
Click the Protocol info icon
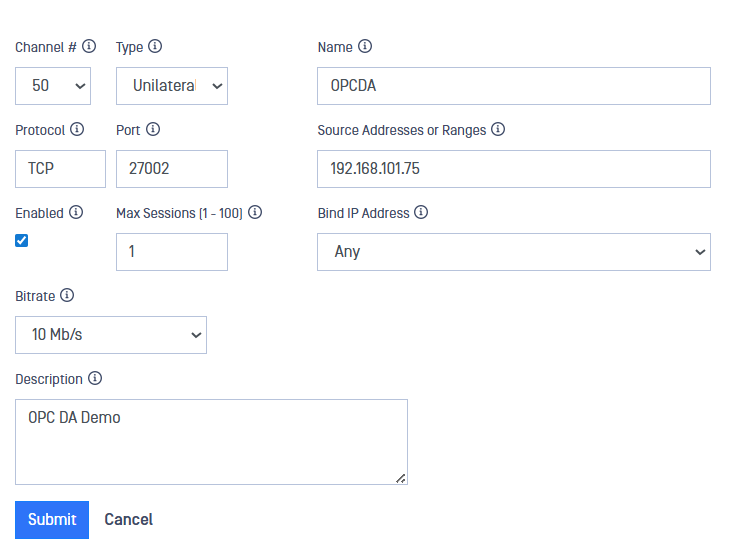(77, 129)
